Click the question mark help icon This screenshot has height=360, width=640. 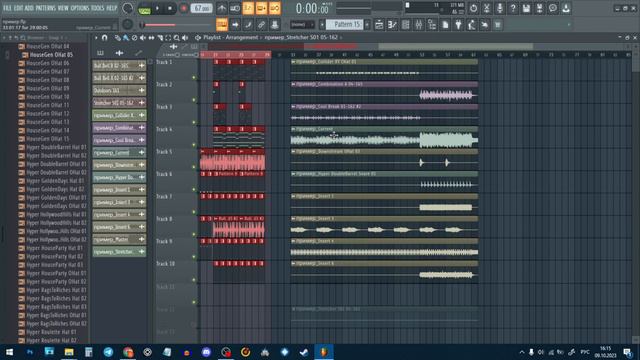tap(513, 8)
